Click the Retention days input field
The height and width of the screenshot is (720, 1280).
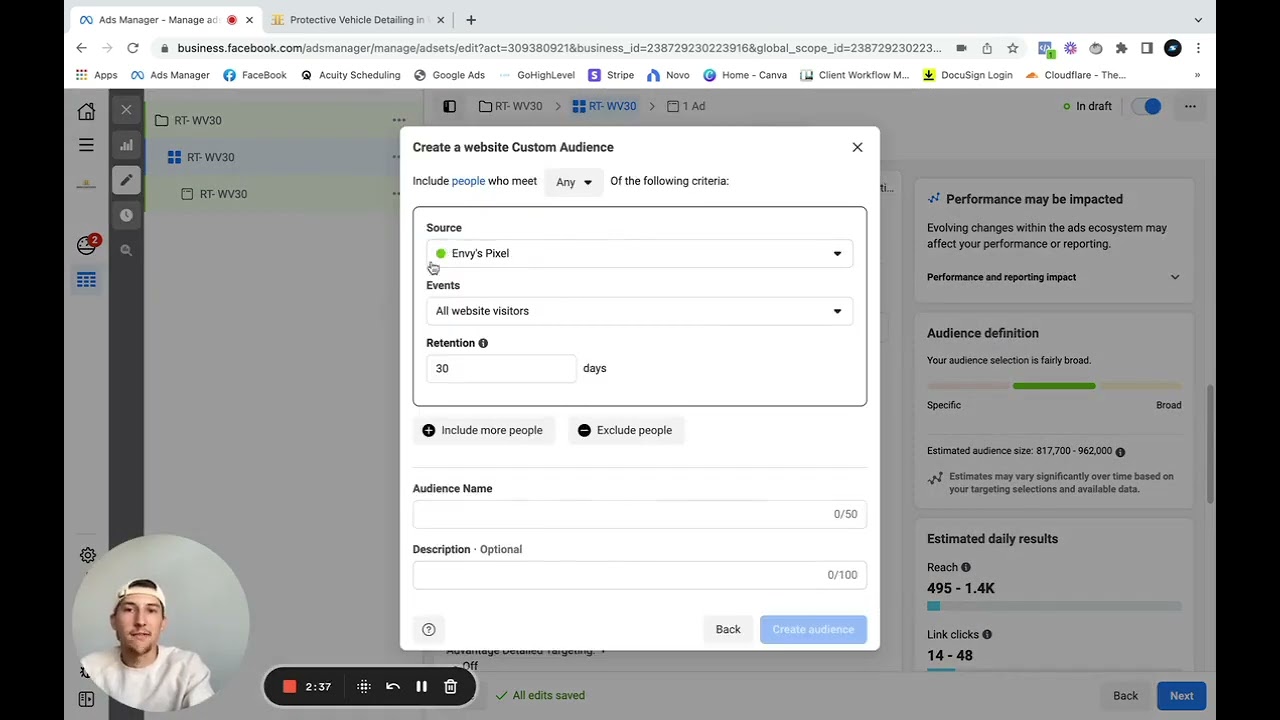point(501,368)
